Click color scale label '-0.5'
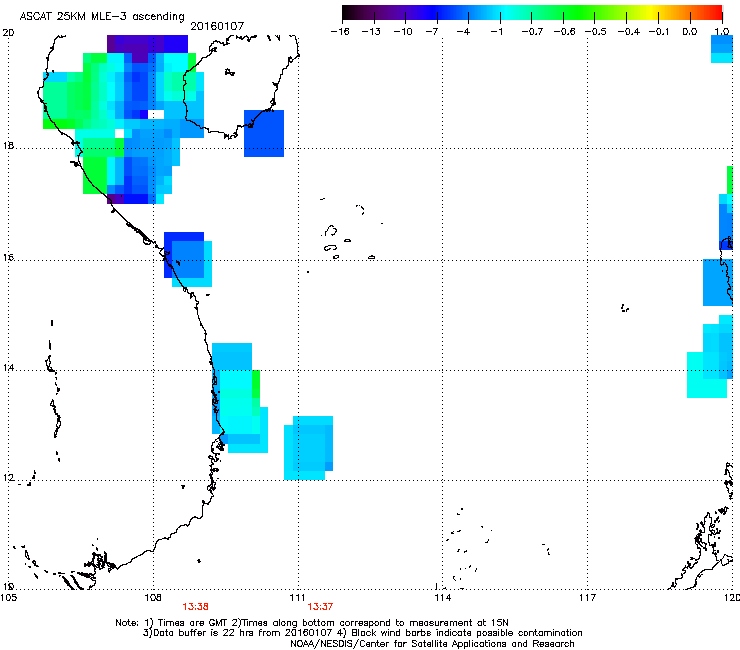This screenshot has height=650, width=740. tap(596, 32)
